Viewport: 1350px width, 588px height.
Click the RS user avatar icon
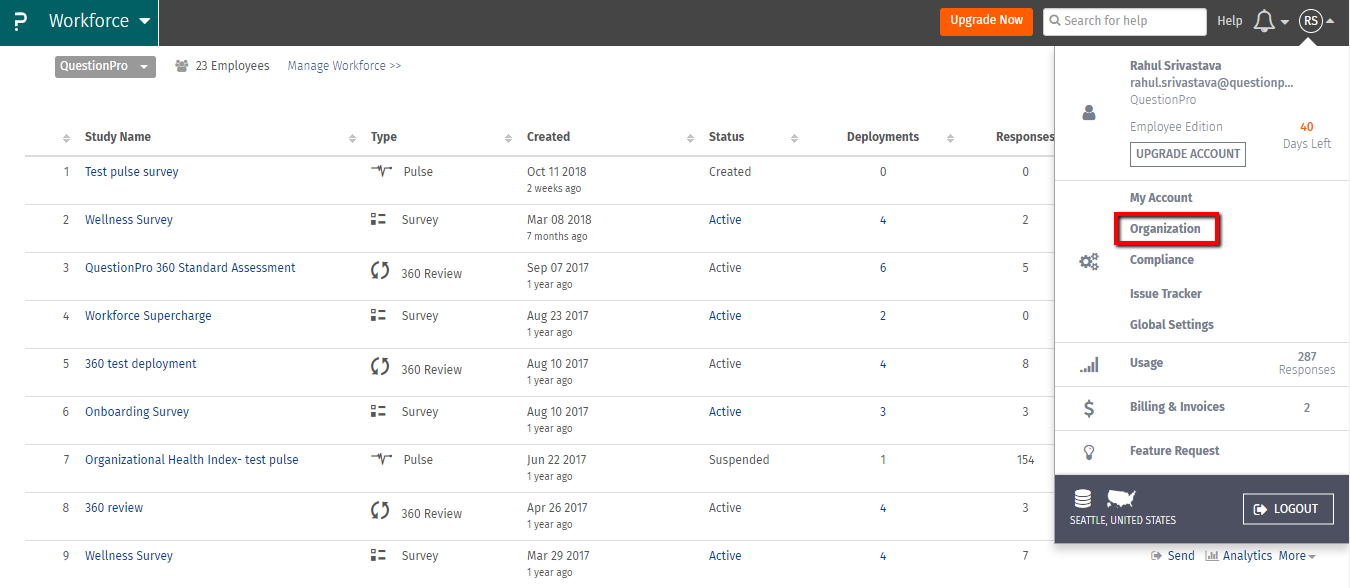tap(1310, 21)
